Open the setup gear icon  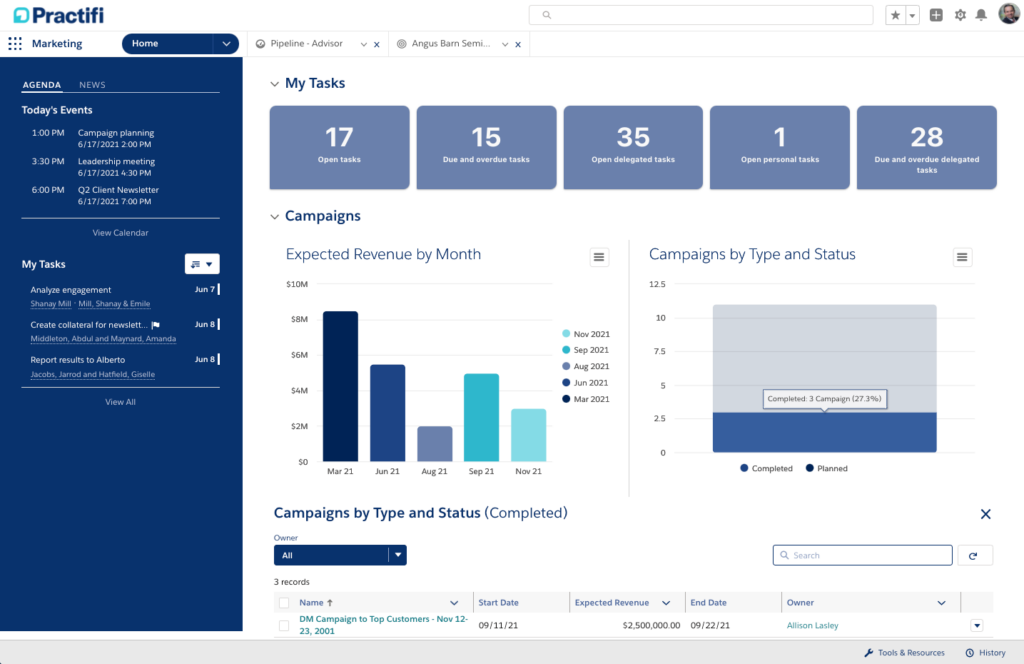(x=960, y=15)
